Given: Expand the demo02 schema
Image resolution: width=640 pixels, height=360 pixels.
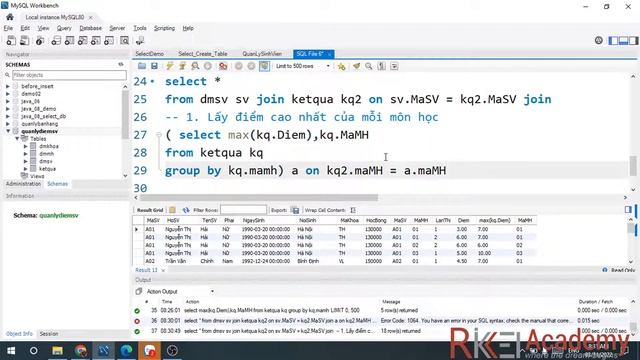Looking at the screenshot, I should pos(8,94).
